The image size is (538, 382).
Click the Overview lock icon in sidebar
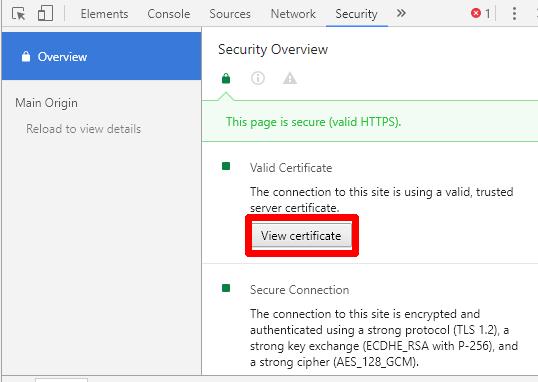(26, 56)
